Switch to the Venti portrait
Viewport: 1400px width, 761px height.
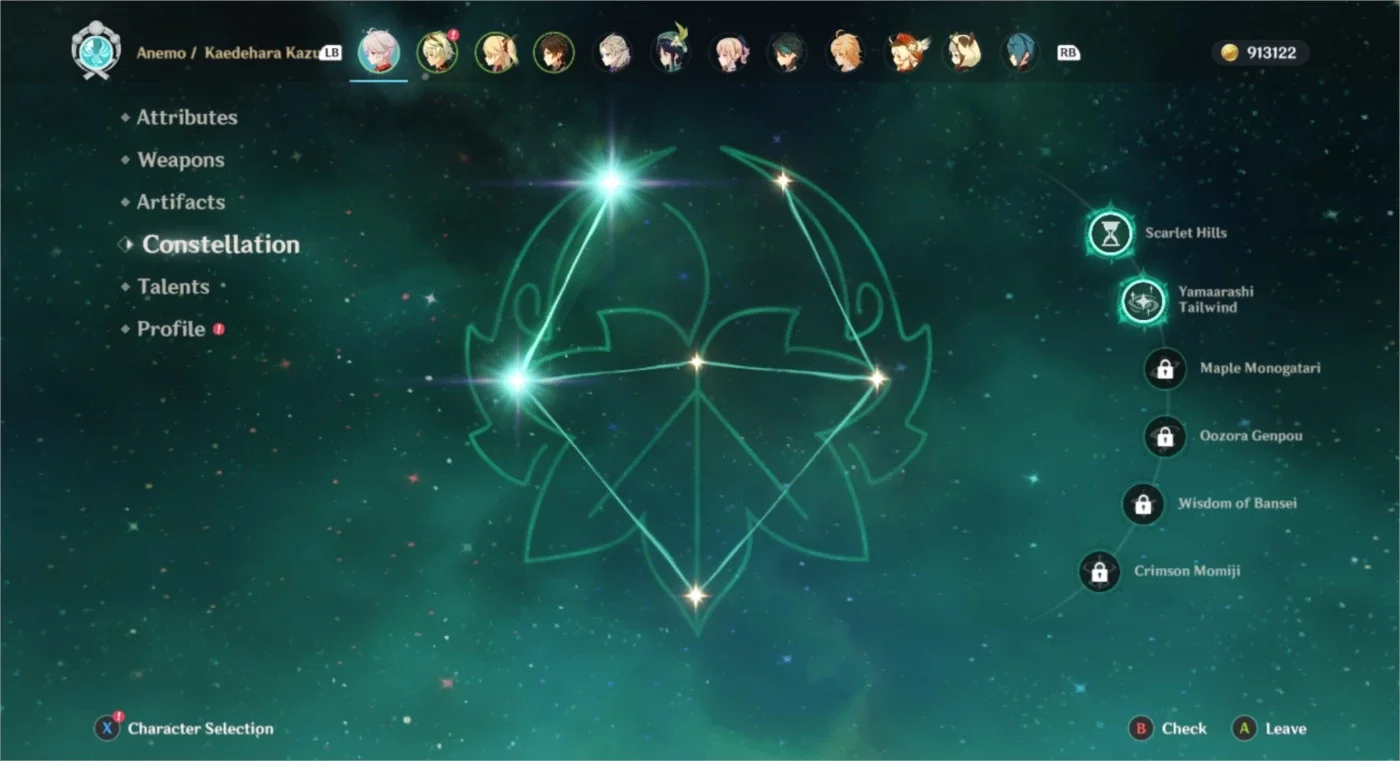(672, 52)
